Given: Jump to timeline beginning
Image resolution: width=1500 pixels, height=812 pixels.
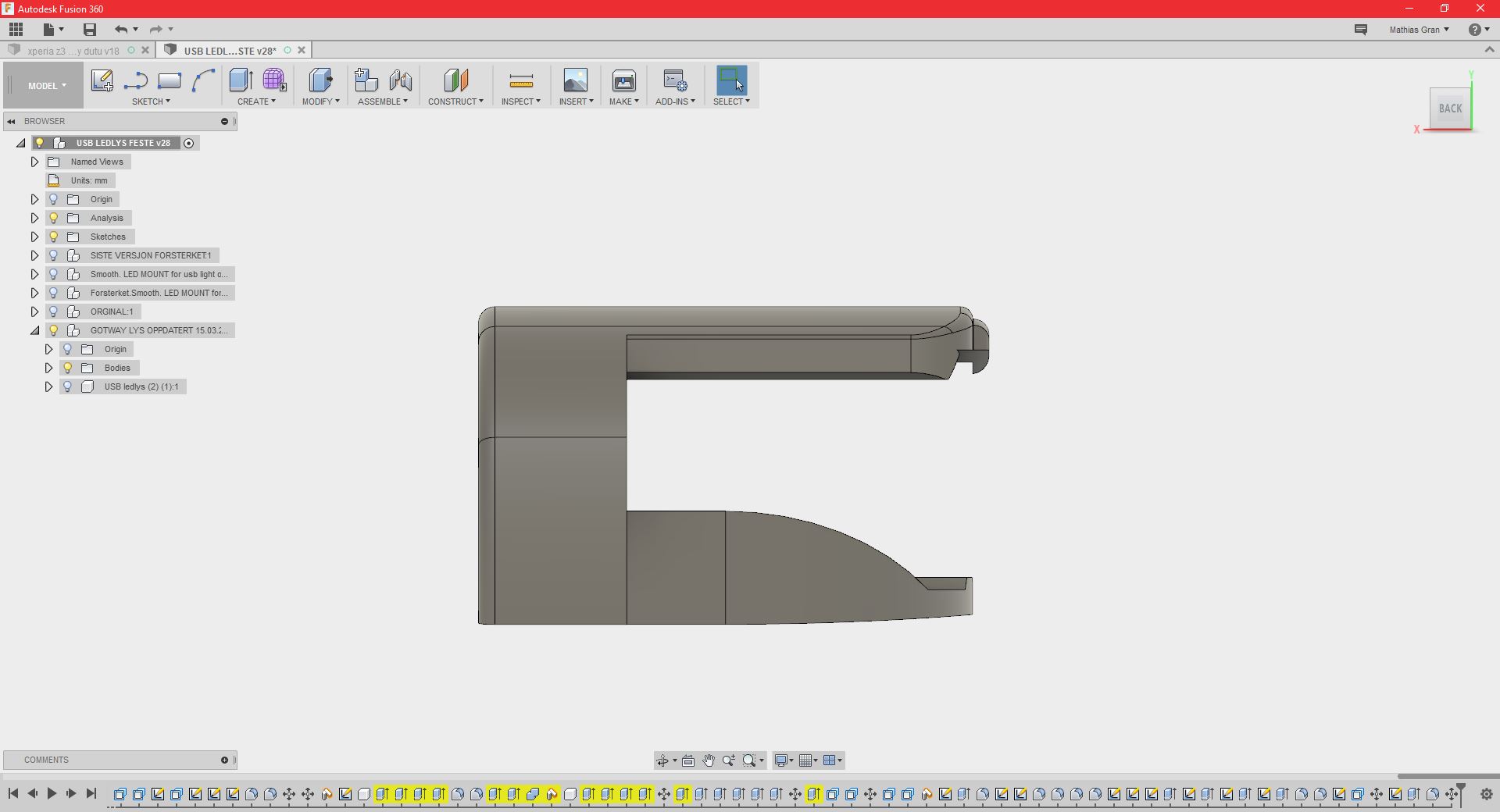Looking at the screenshot, I should tap(12, 793).
